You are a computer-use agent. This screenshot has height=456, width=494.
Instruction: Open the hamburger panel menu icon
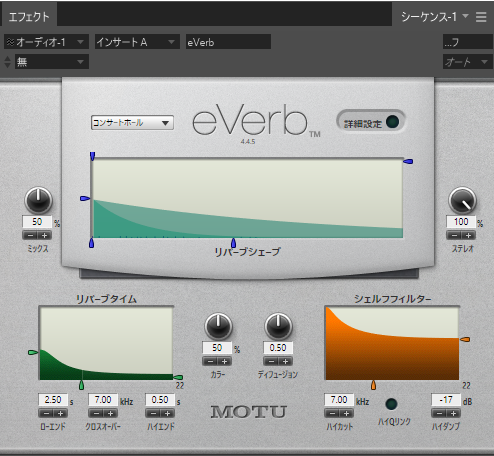481,17
